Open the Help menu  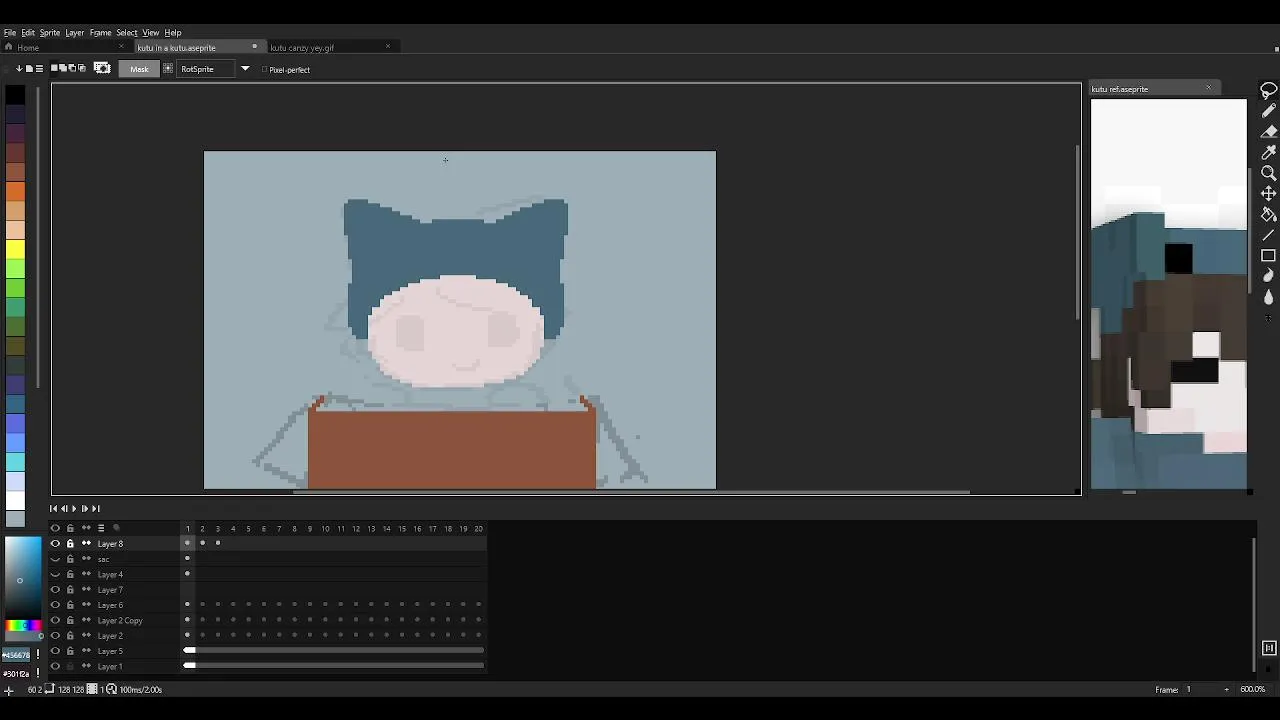173,33
